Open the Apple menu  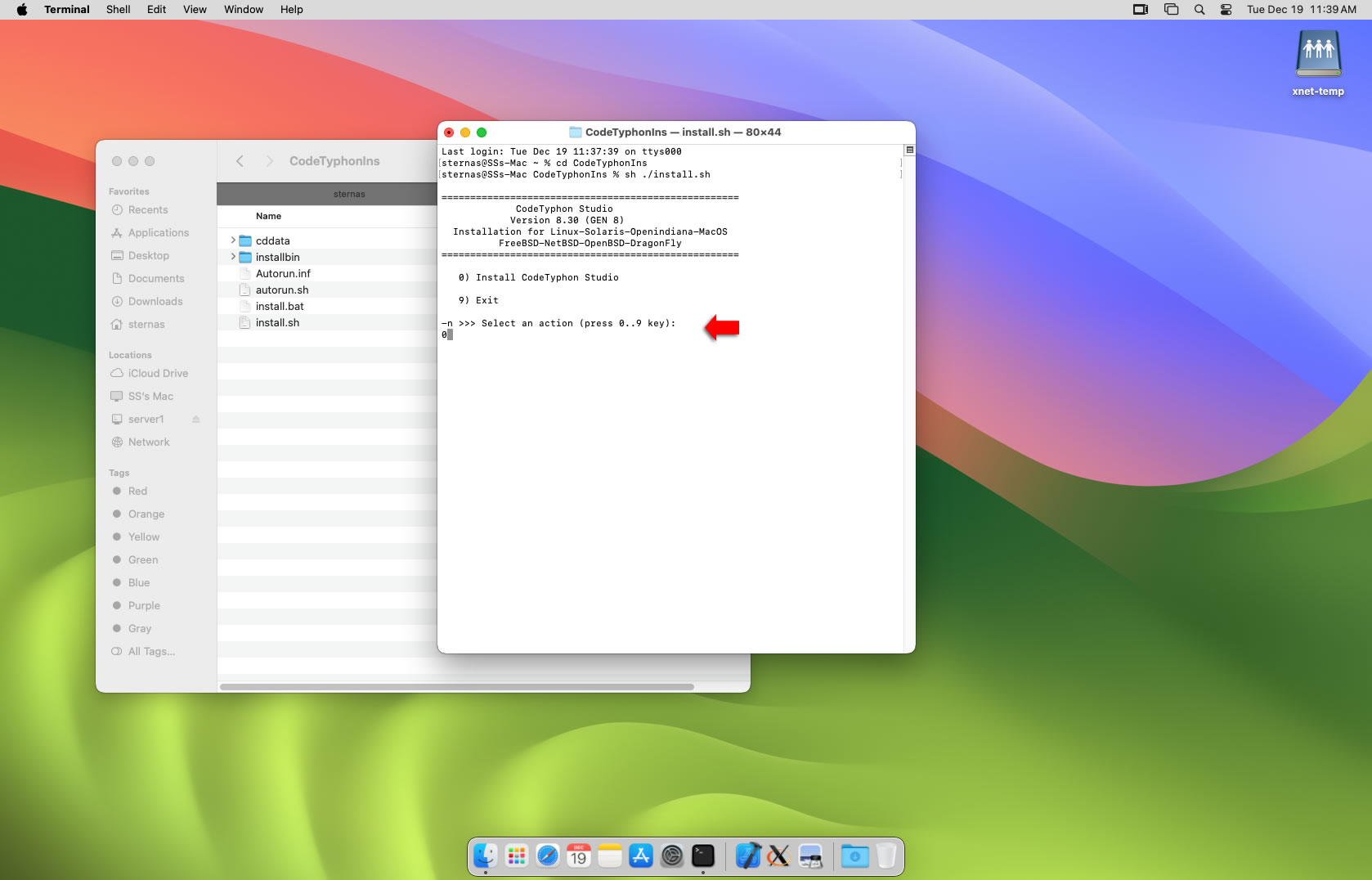click(x=22, y=10)
